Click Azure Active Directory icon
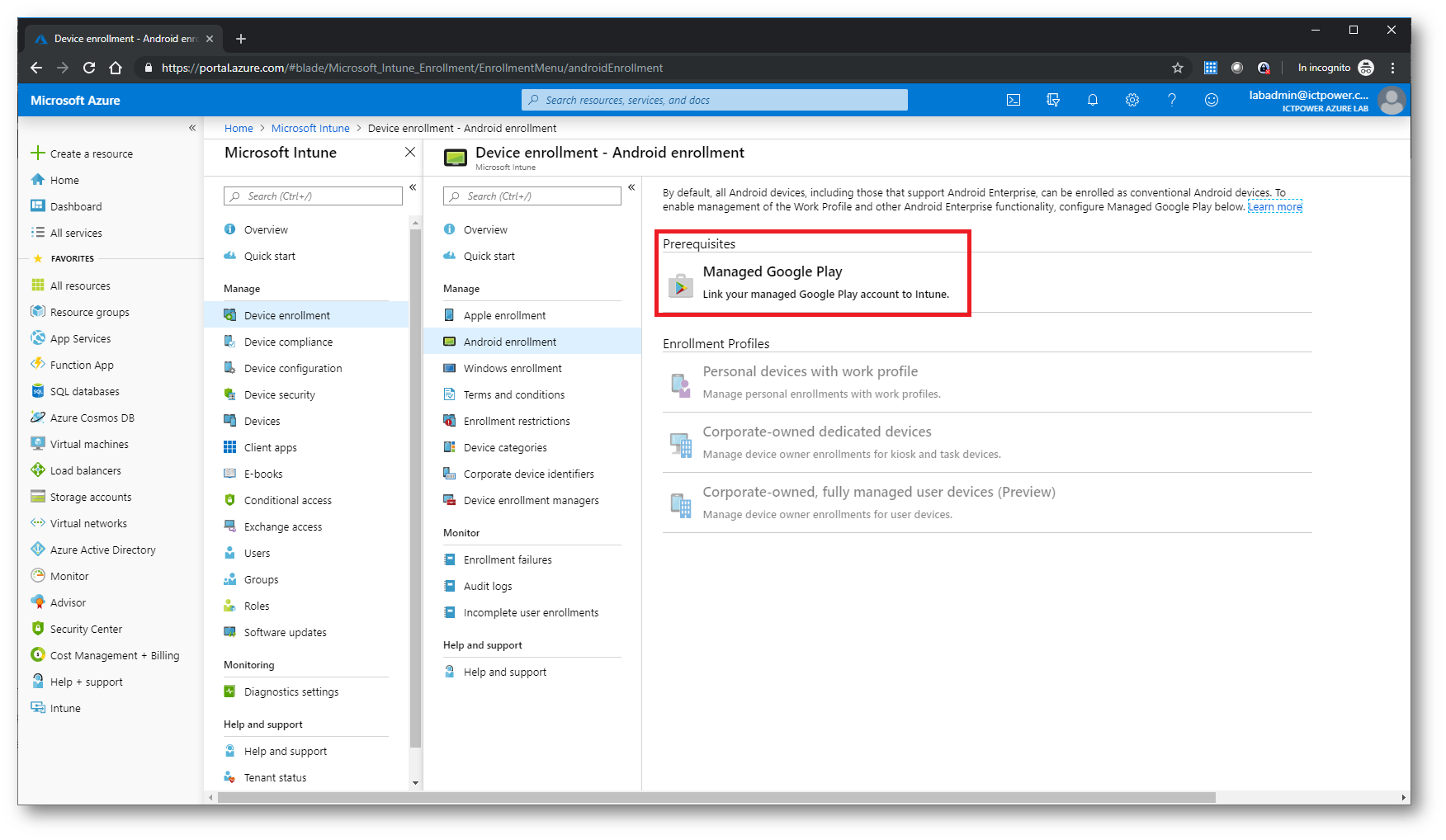The width and height of the screenshot is (1446, 840). click(38, 550)
